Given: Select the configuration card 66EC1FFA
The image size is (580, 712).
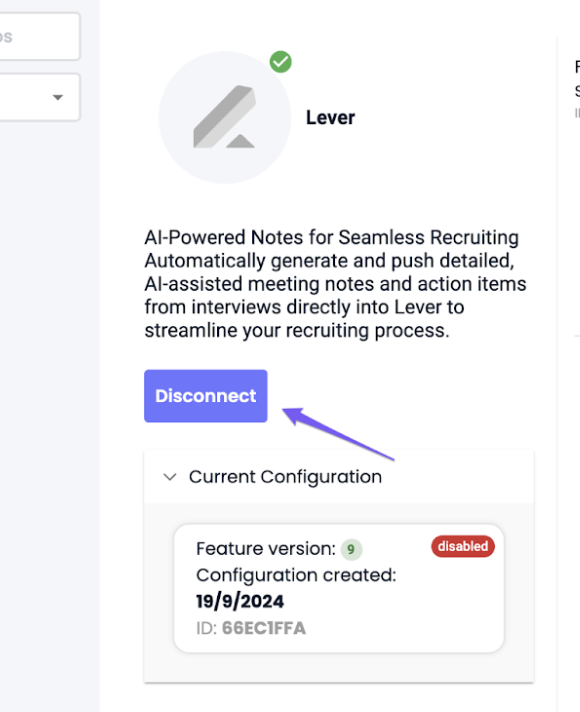Looking at the screenshot, I should click(339, 588).
